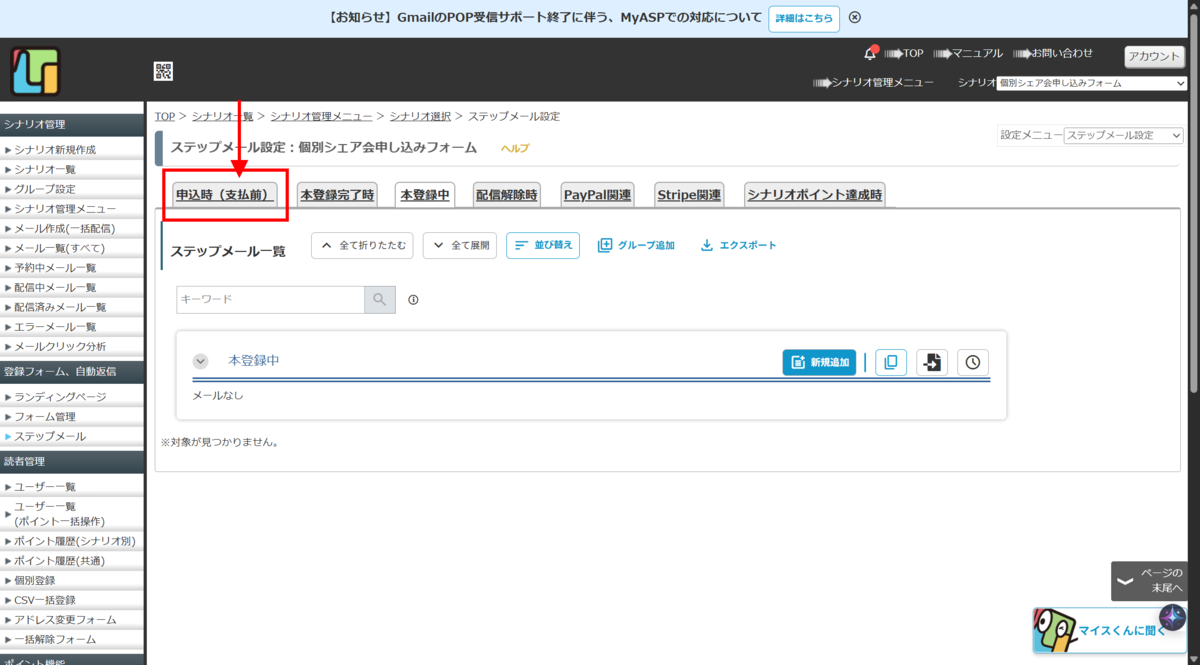Switch to 本登録中 tab
Viewport: 1200px width, 665px height.
pyautogui.click(x=425, y=195)
